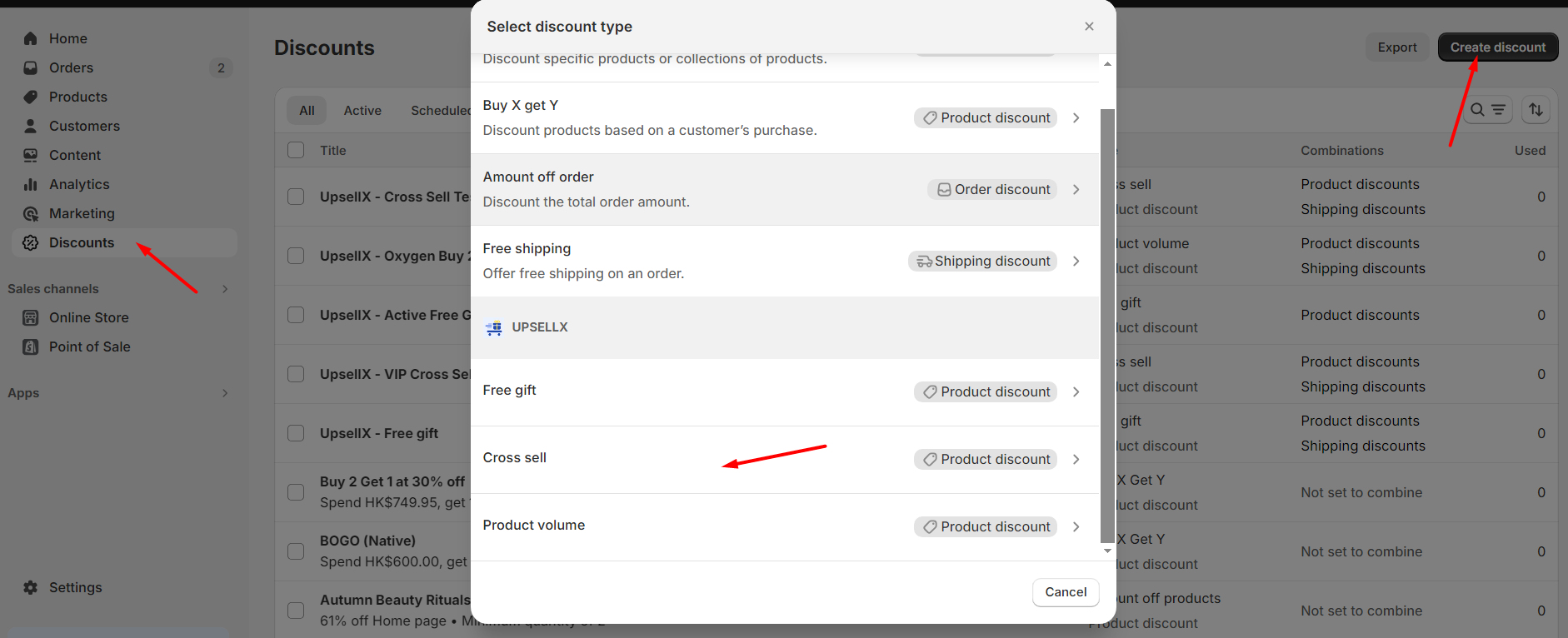Image resolution: width=1568 pixels, height=638 pixels.
Task: Open the Home icon in sidebar
Action: click(31, 38)
